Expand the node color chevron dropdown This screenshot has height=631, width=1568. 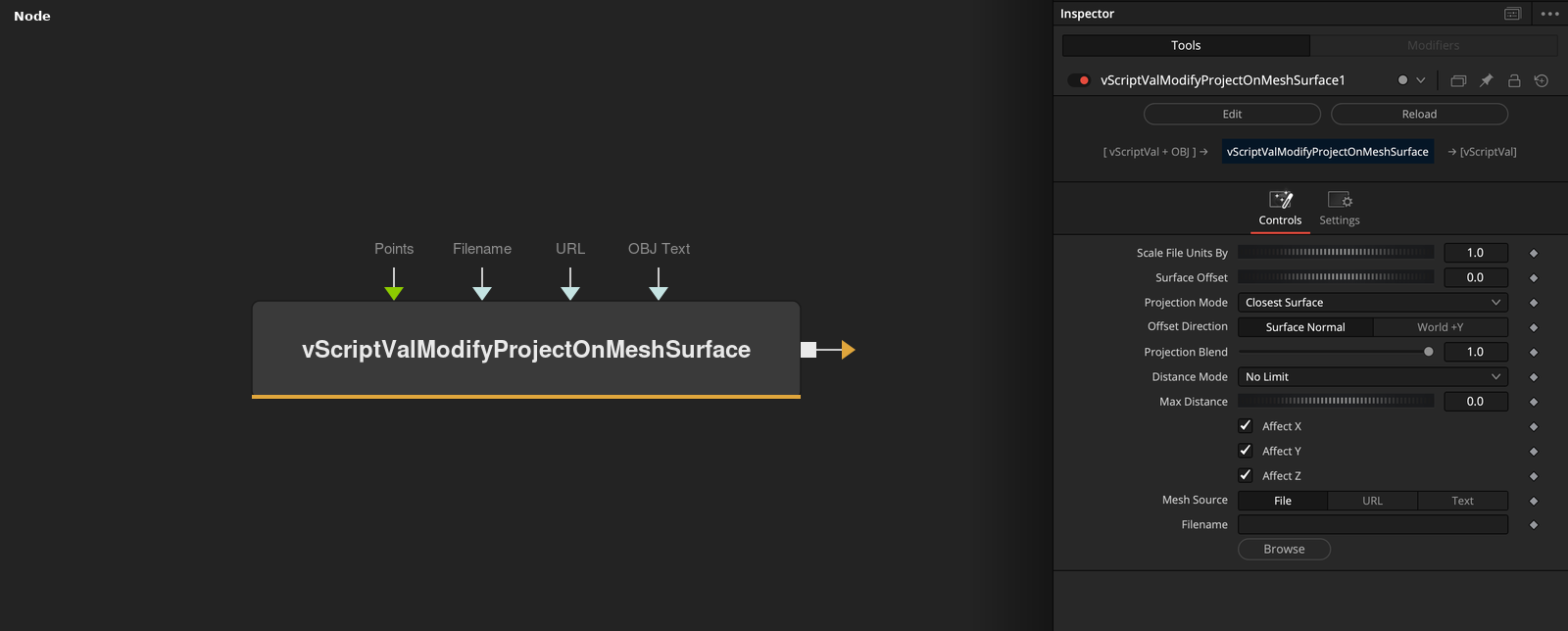[x=1420, y=80]
